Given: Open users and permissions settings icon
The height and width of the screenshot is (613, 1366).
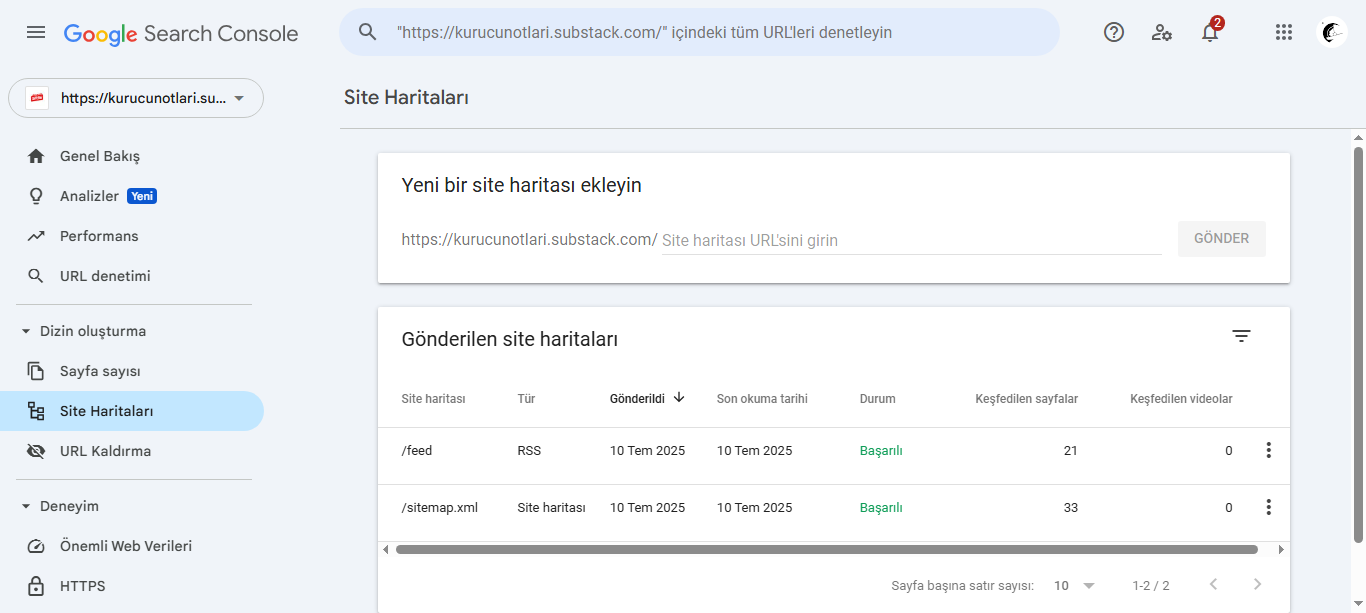Looking at the screenshot, I should pos(1162,32).
